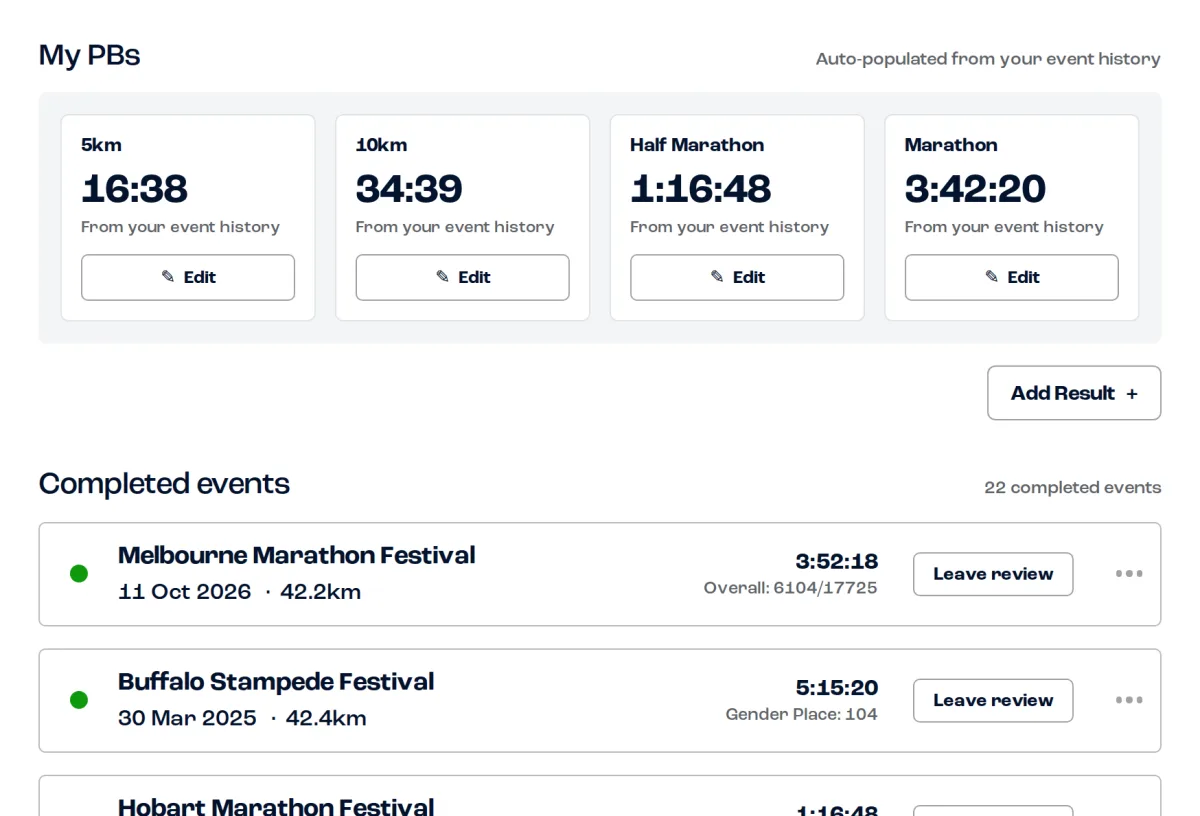The height and width of the screenshot is (816, 1200).
Task: Click '22 completed events' count
Action: point(1073,488)
